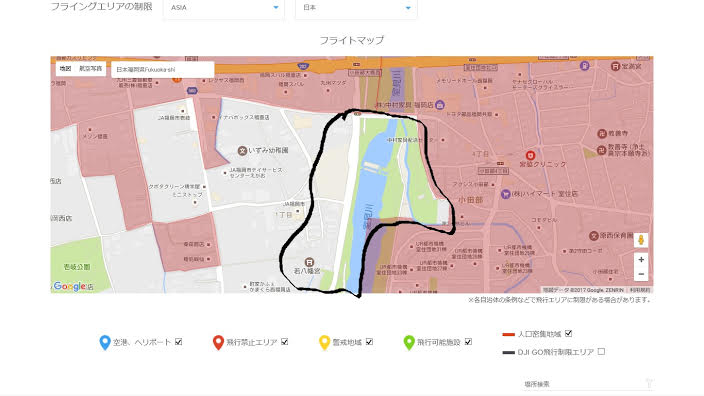The height and width of the screenshot is (396, 704).
Task: Zoom out the map with minus button
Action: [x=641, y=274]
